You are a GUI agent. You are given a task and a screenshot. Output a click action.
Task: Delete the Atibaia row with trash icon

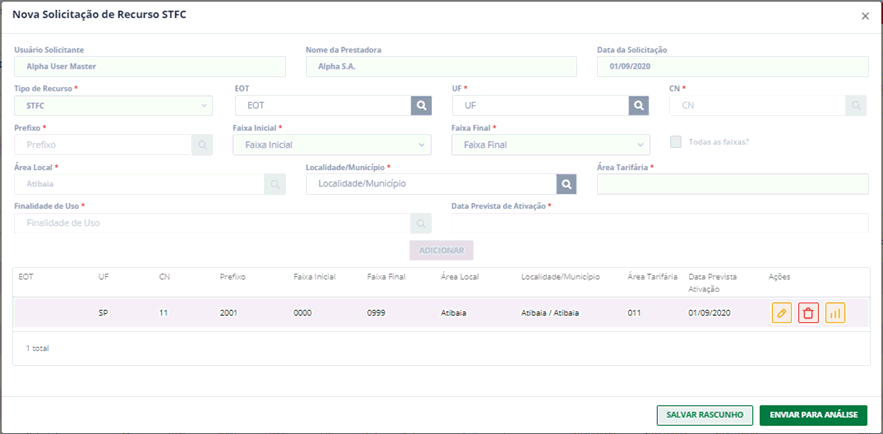[x=808, y=313]
